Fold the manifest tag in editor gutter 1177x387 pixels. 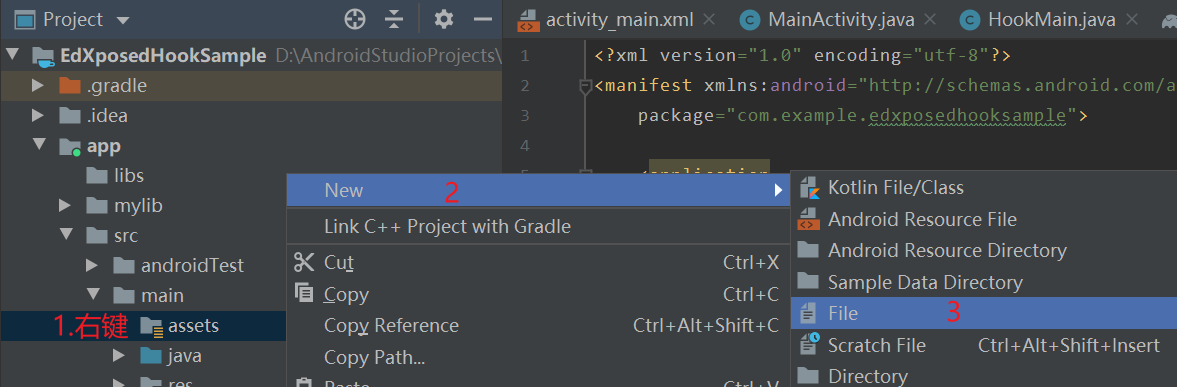[x=585, y=86]
